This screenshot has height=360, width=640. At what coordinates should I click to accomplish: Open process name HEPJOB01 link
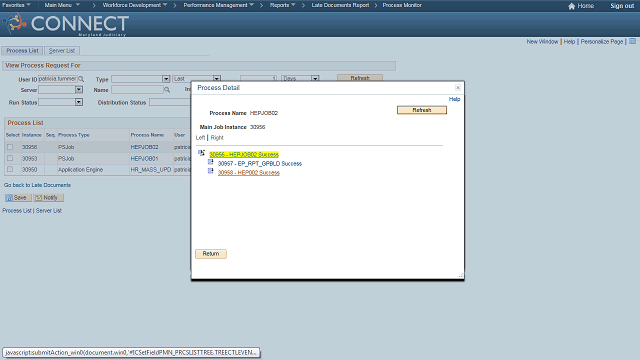pyautogui.click(x=144, y=158)
